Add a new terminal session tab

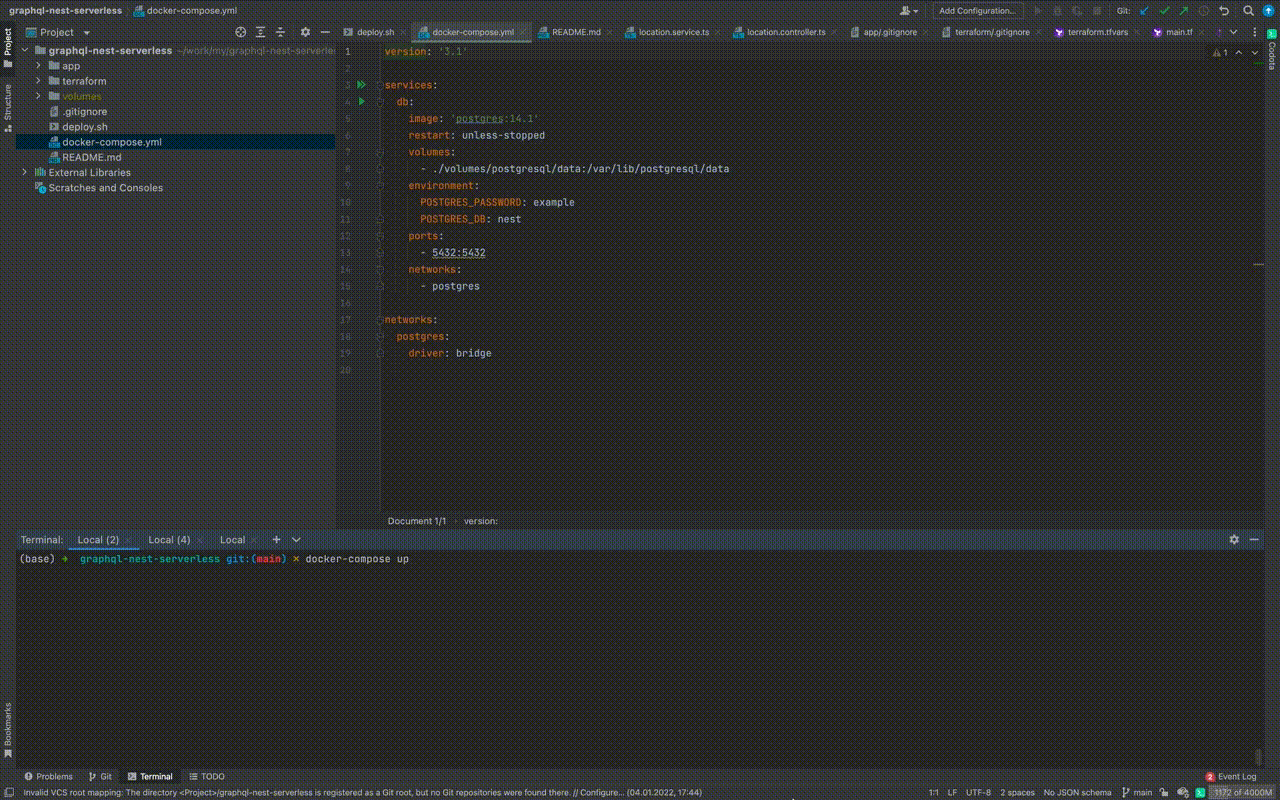[277, 540]
